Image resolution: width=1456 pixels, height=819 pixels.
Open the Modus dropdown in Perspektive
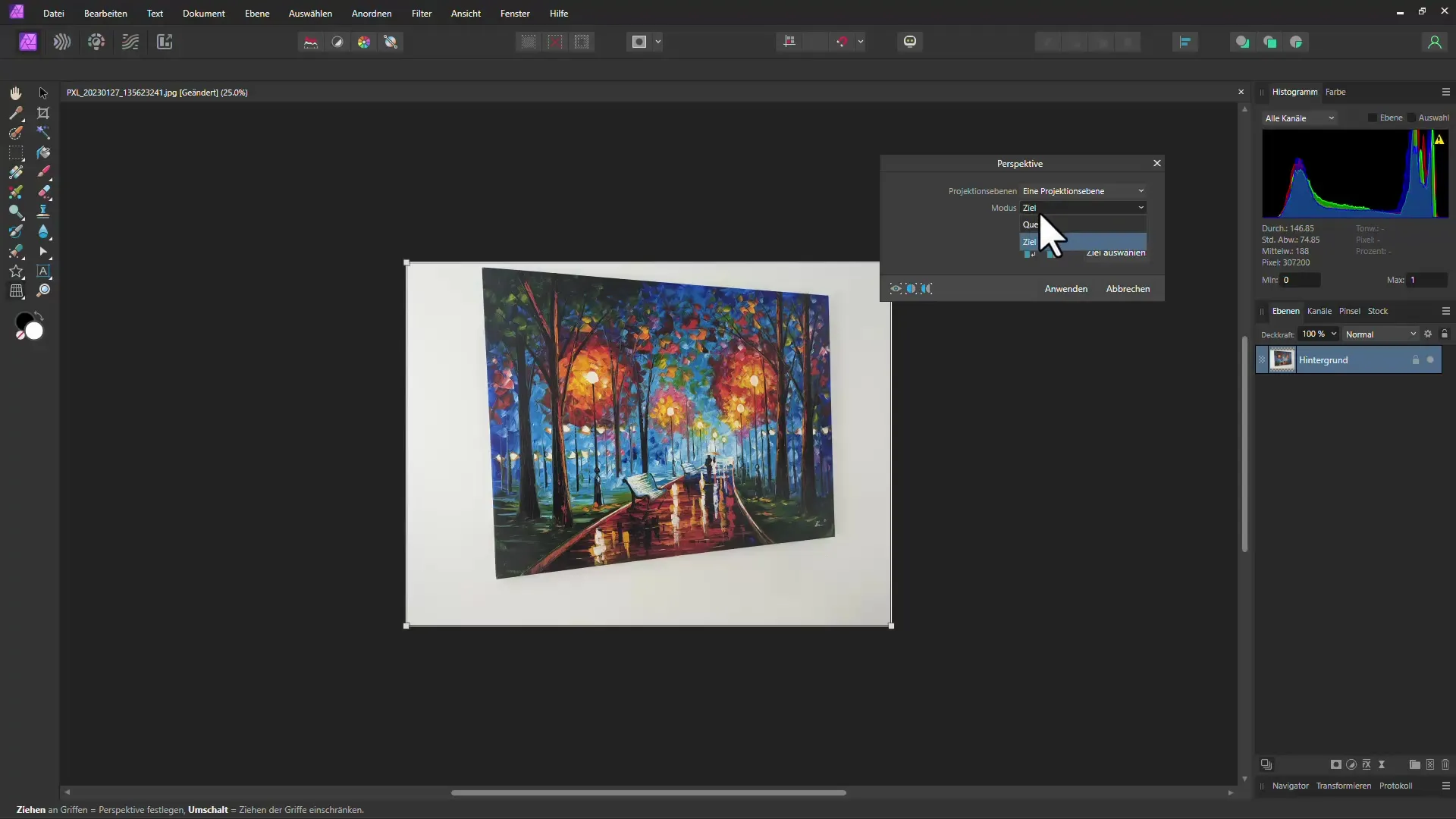pos(1083,207)
